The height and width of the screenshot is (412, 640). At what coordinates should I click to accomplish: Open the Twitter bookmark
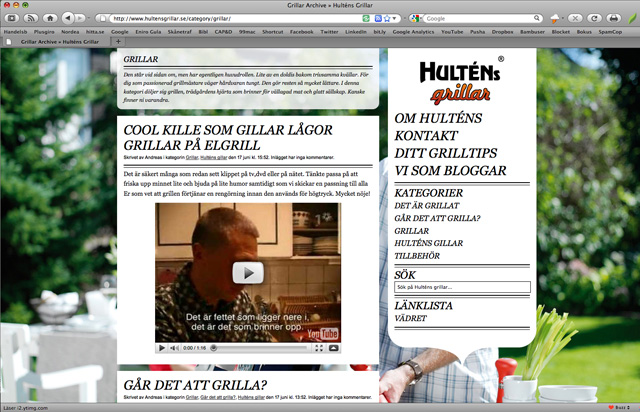pos(329,32)
